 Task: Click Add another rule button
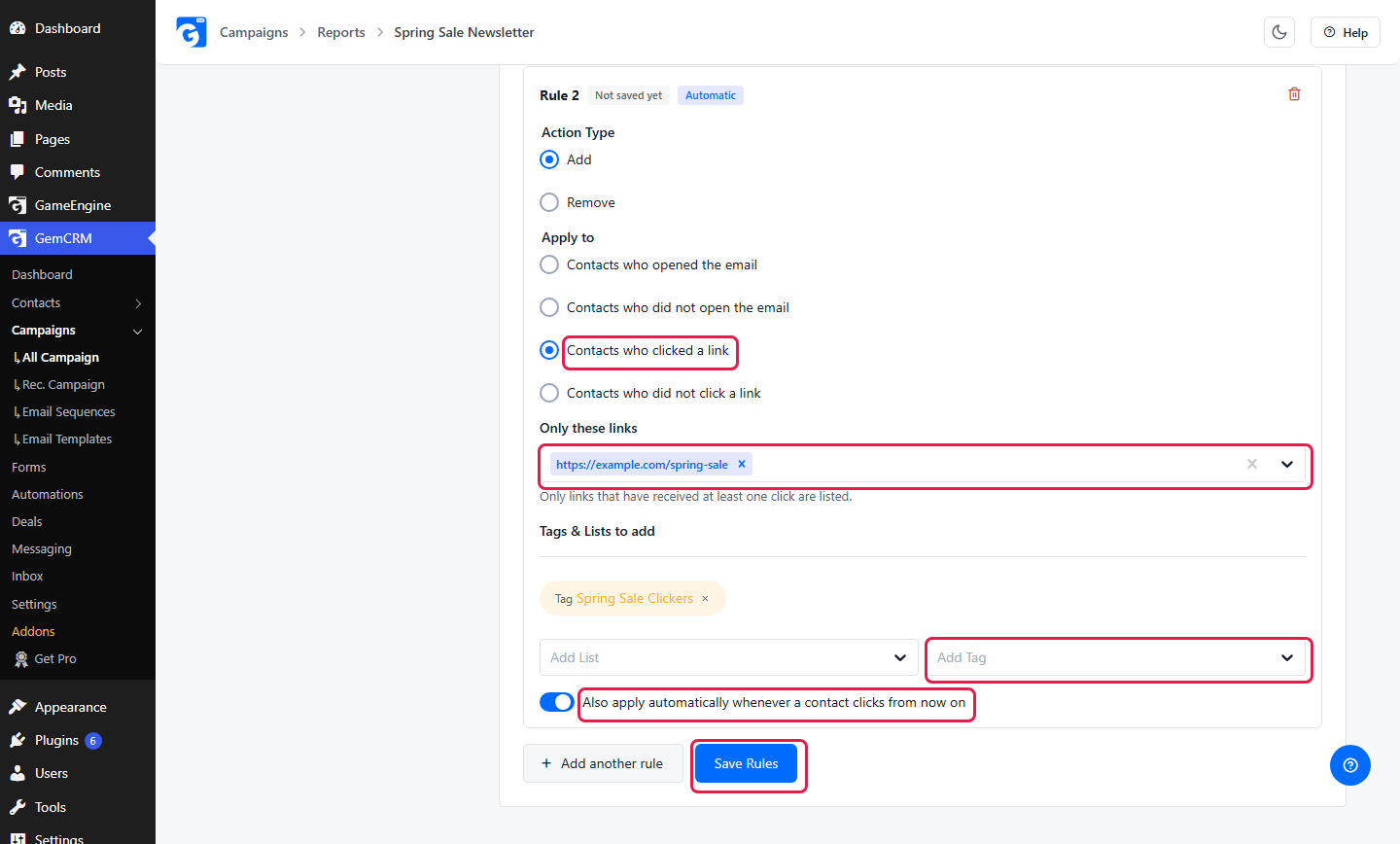pos(603,763)
